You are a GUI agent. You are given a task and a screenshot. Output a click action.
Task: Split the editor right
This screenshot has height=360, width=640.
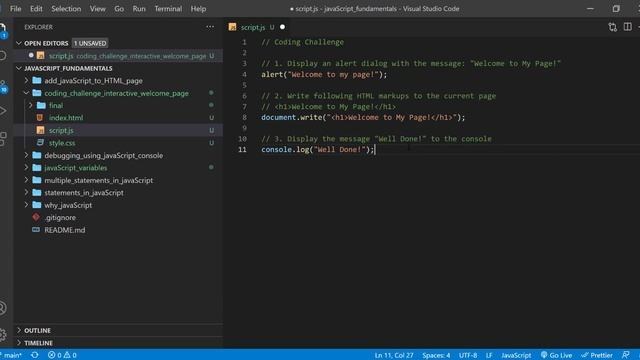click(x=628, y=27)
